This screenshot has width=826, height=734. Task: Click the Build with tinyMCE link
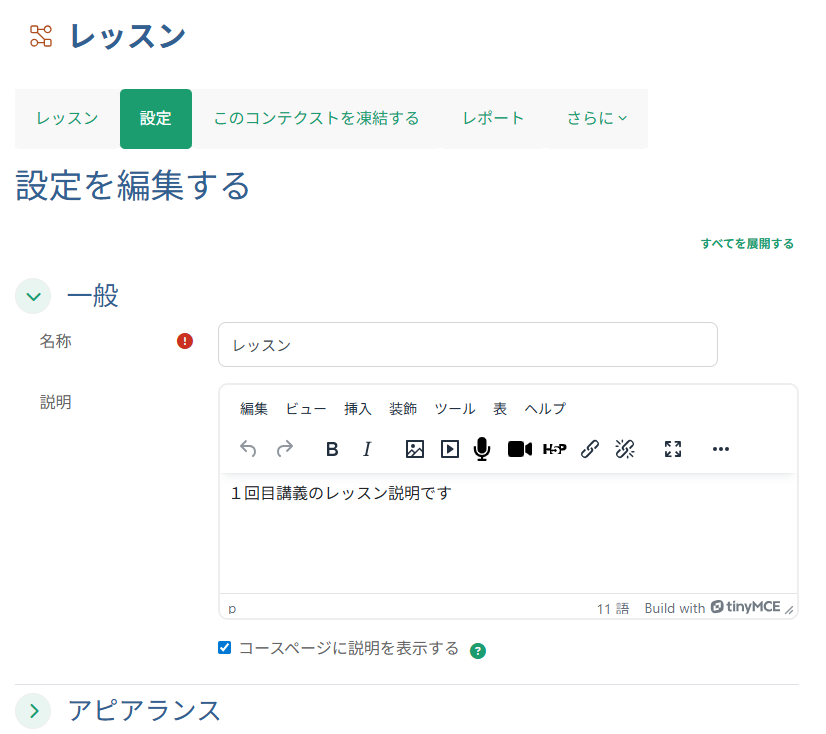coord(712,607)
